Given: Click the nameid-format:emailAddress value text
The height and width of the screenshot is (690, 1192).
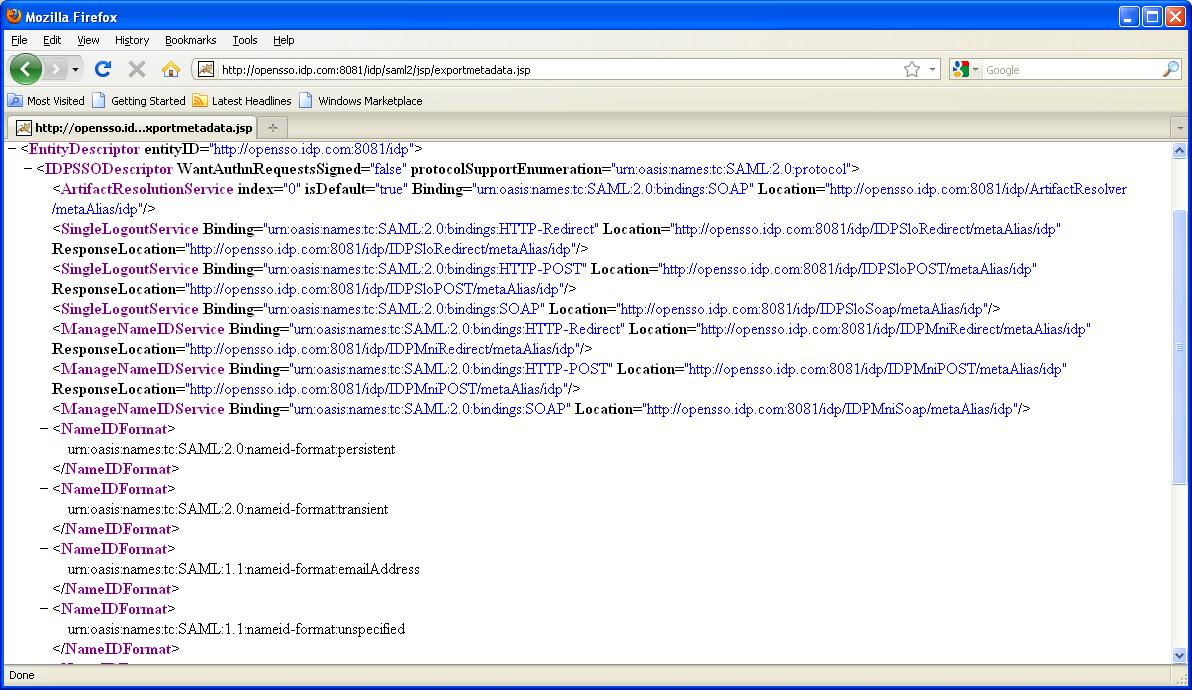Looking at the screenshot, I should tap(243, 569).
